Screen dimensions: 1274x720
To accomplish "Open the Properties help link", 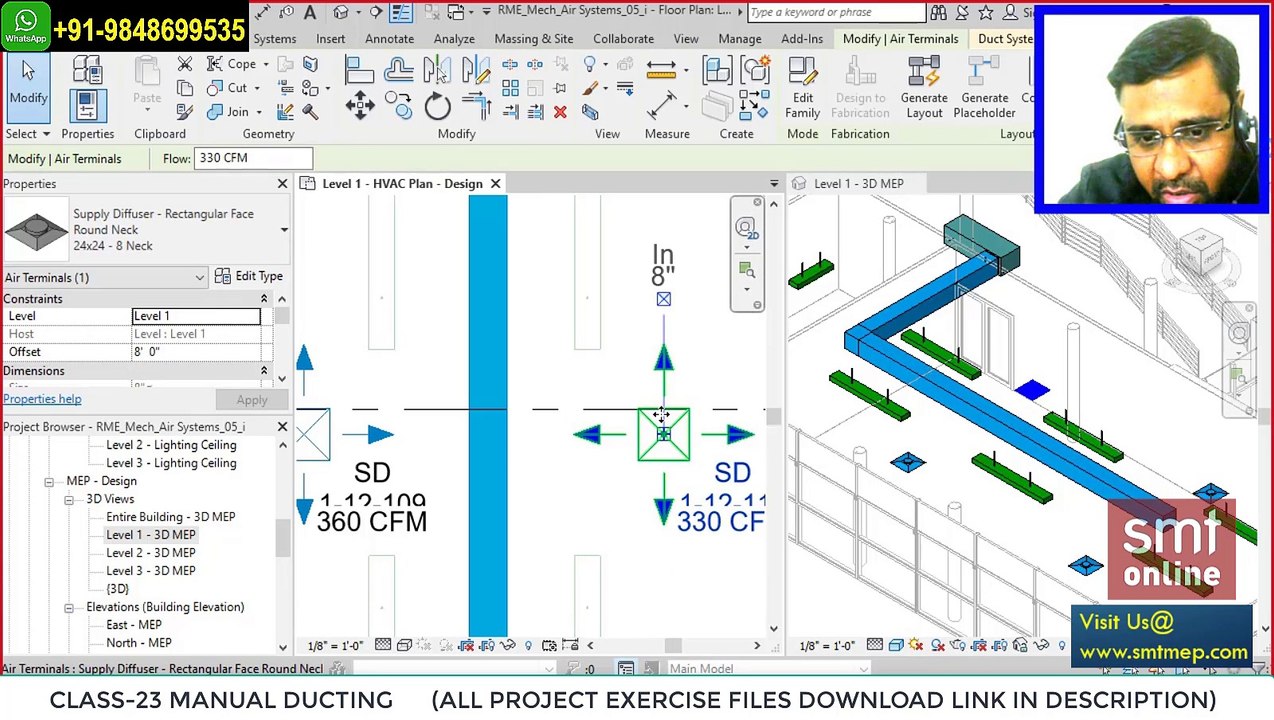I will pos(42,399).
